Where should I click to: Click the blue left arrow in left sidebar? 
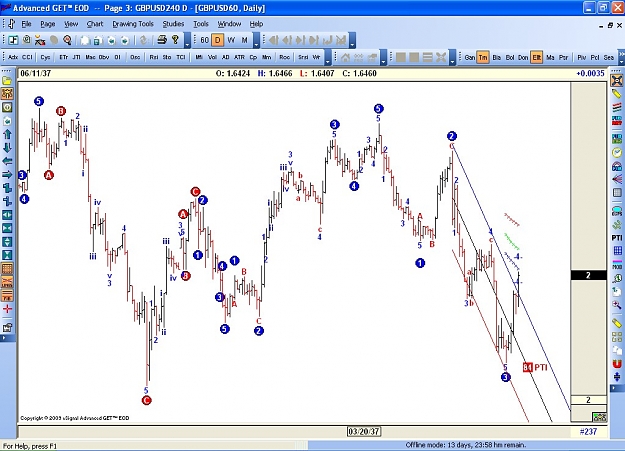(7, 161)
